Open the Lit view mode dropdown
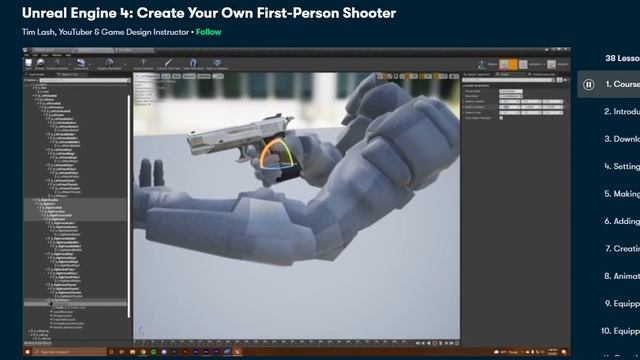The width and height of the screenshot is (640, 360). [166, 76]
